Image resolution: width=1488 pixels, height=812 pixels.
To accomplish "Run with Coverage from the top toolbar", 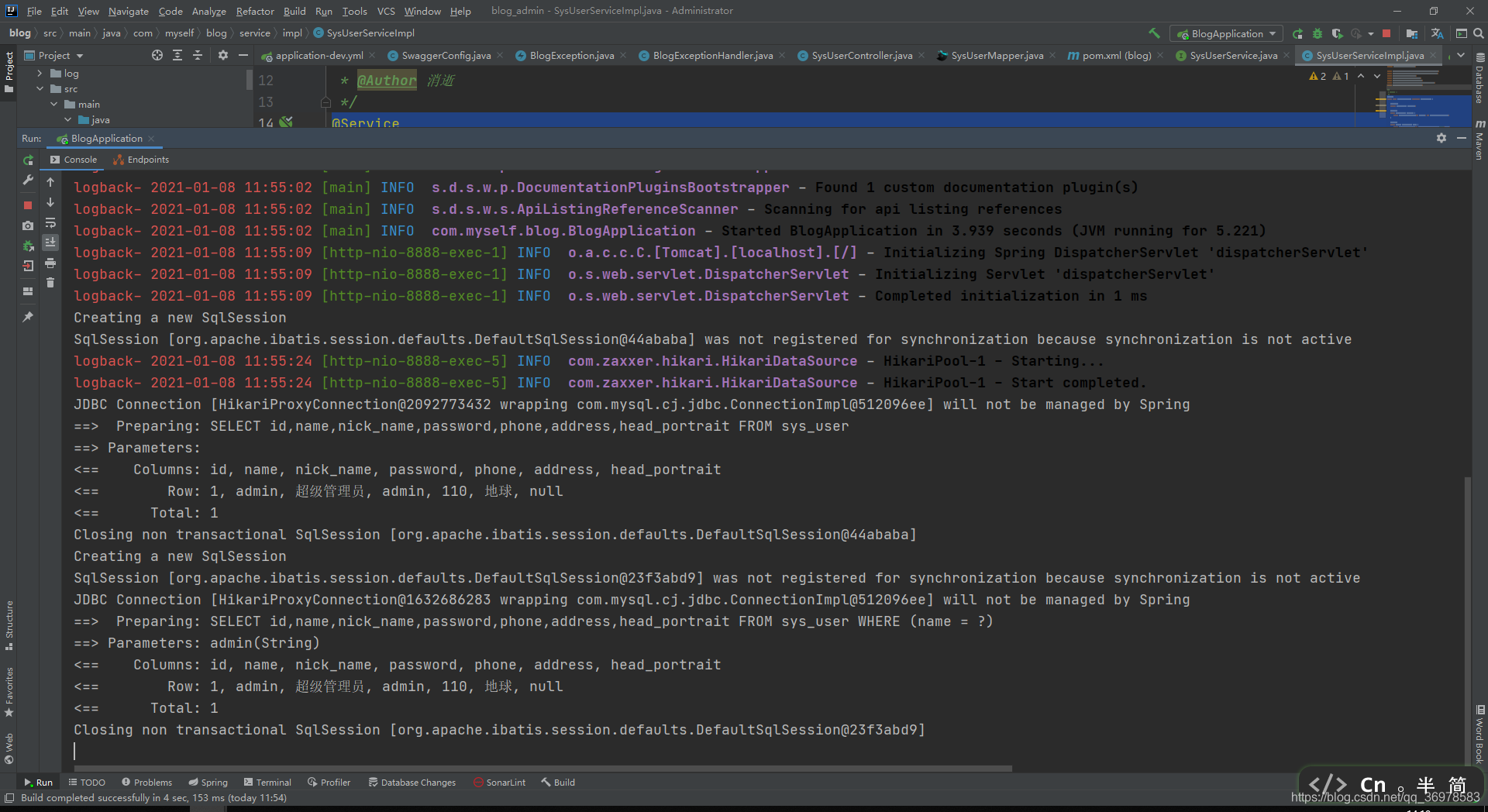I will coord(1337,33).
